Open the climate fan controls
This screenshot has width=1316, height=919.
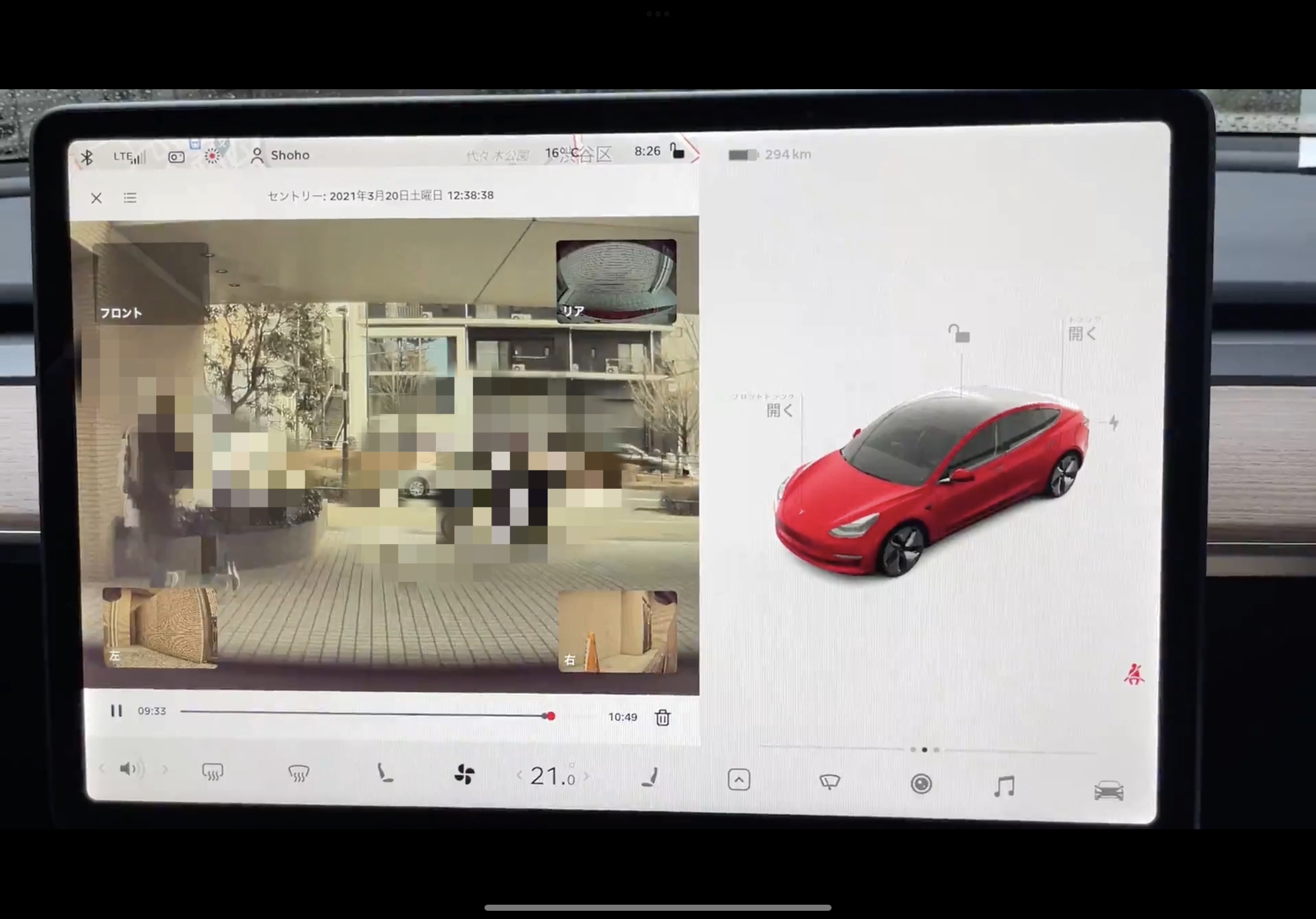[463, 775]
